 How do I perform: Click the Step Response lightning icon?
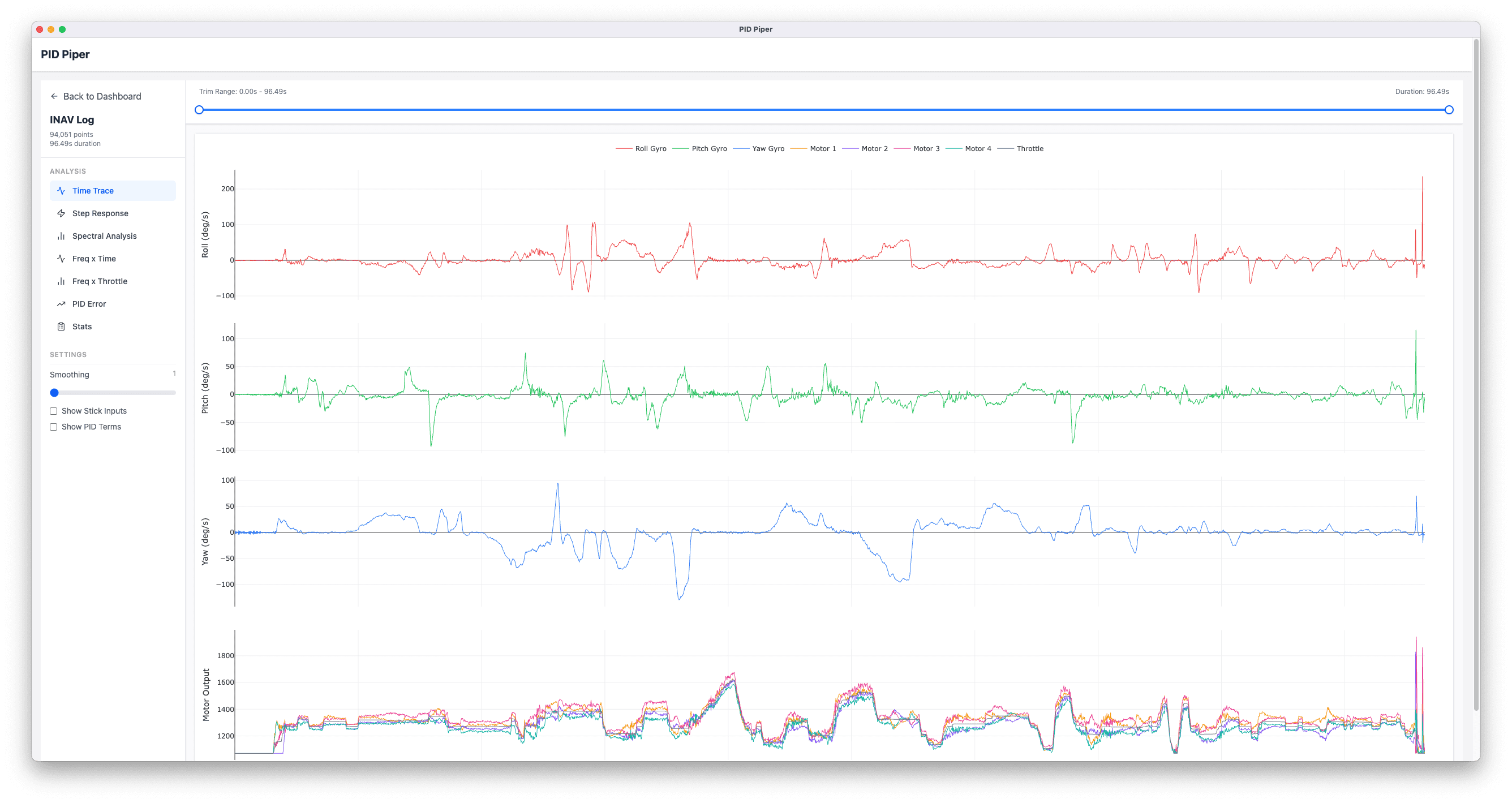[x=61, y=213]
